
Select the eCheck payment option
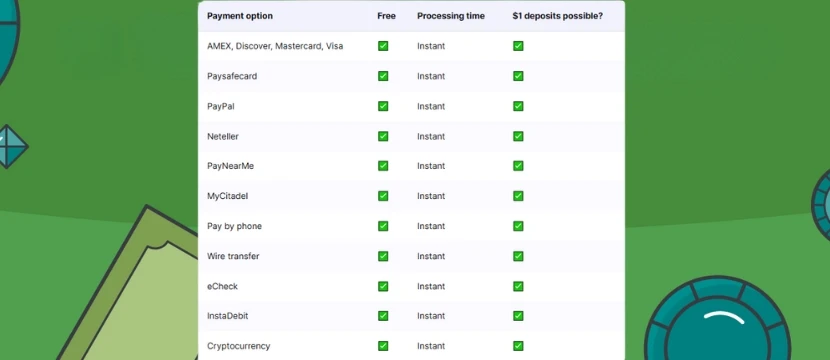coord(222,286)
